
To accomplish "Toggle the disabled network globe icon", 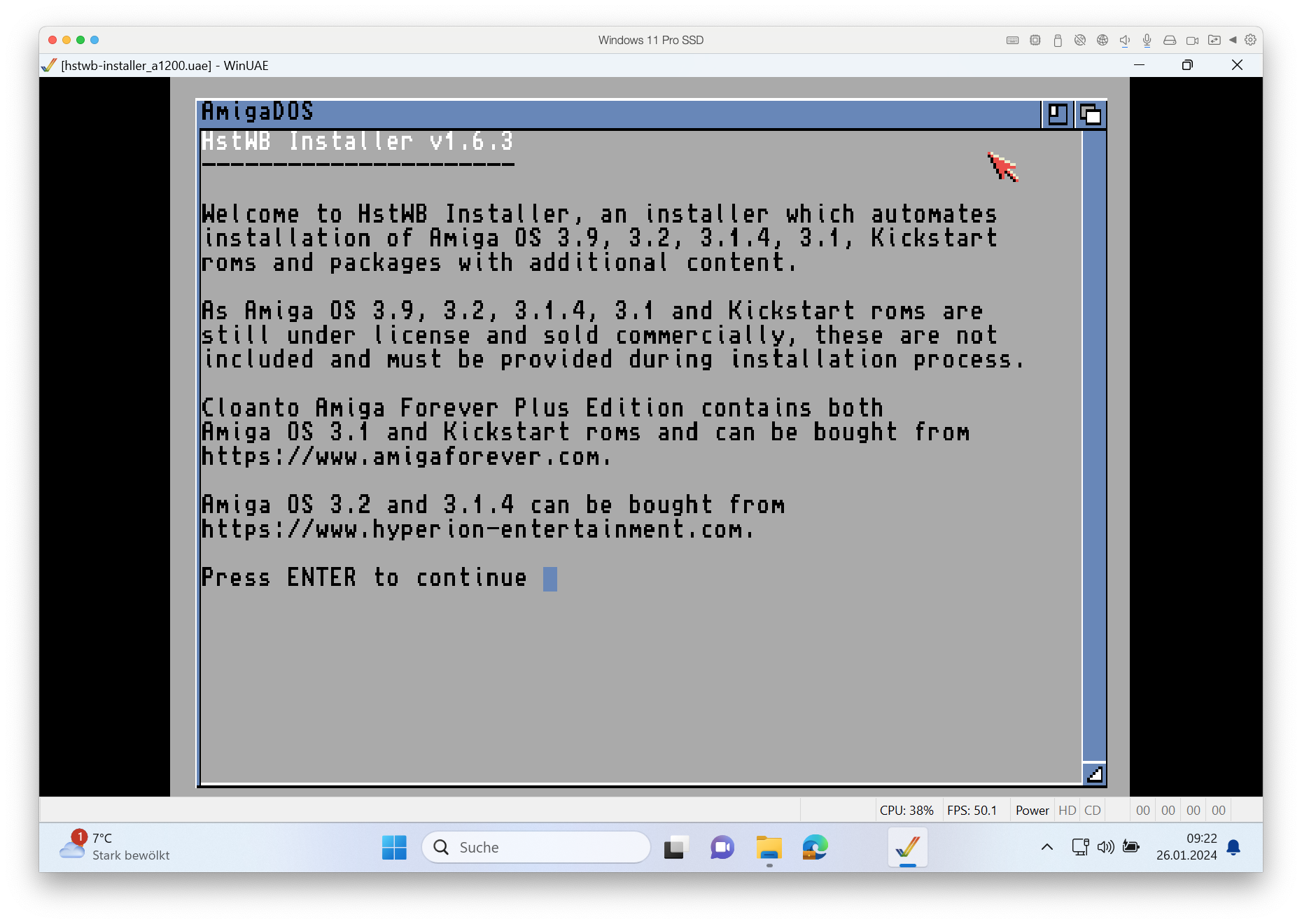I will coord(1080,41).
